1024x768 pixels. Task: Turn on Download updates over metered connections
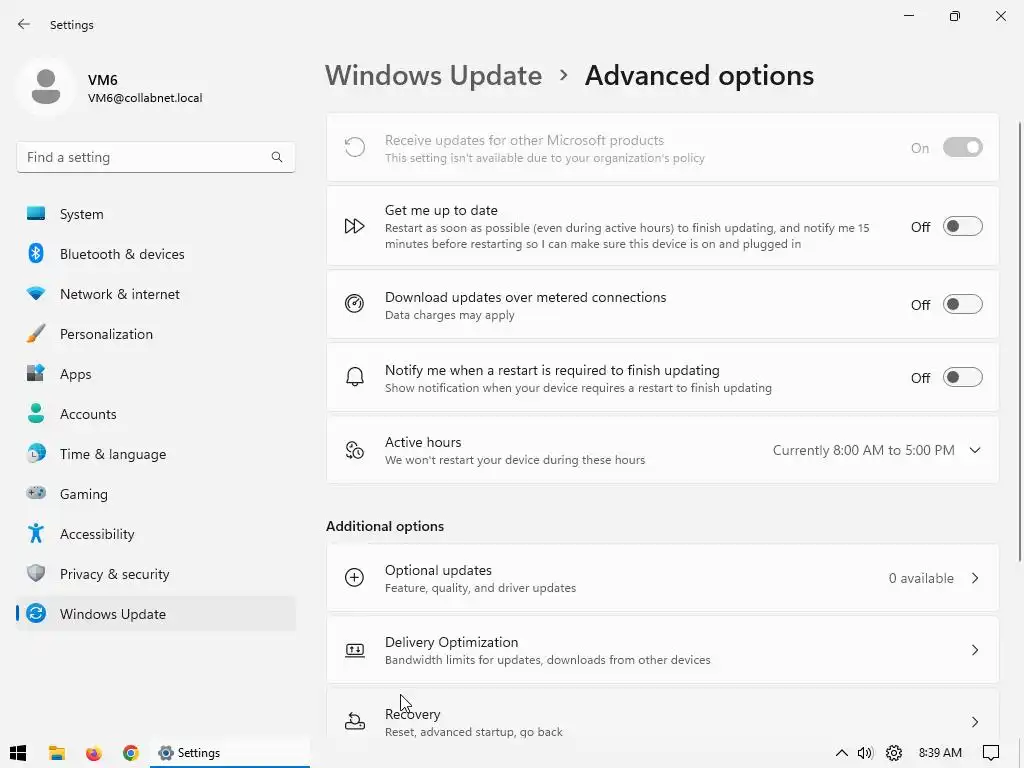point(963,304)
